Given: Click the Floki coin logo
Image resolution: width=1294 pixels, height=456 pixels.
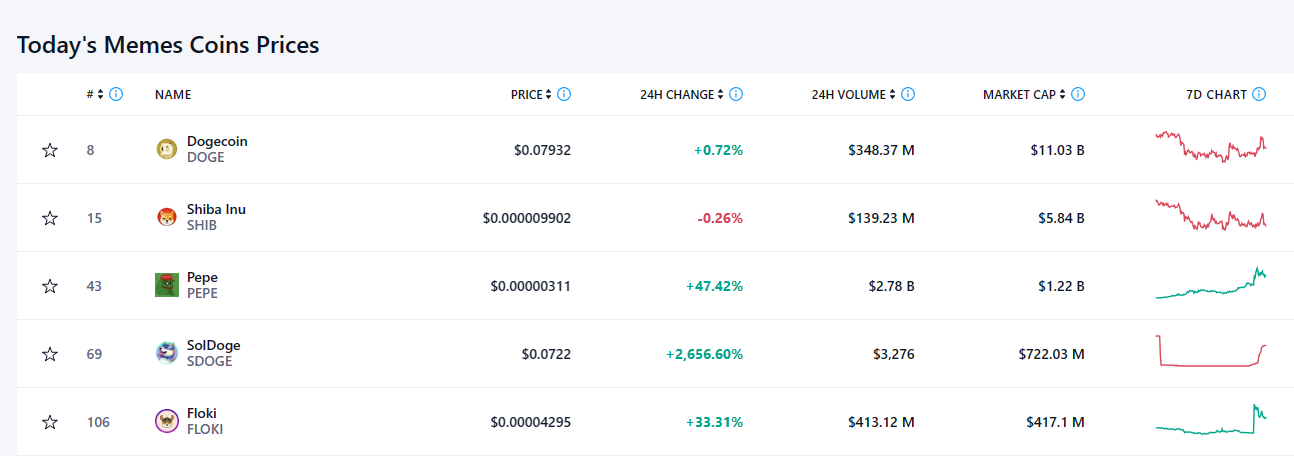Looking at the screenshot, I should 167,422.
